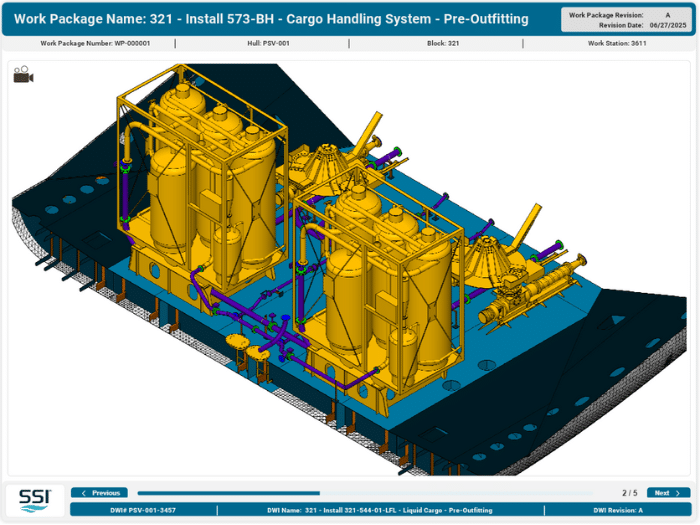Viewport: 700px width, 525px height.
Task: Go to the Next page
Action: tap(668, 493)
